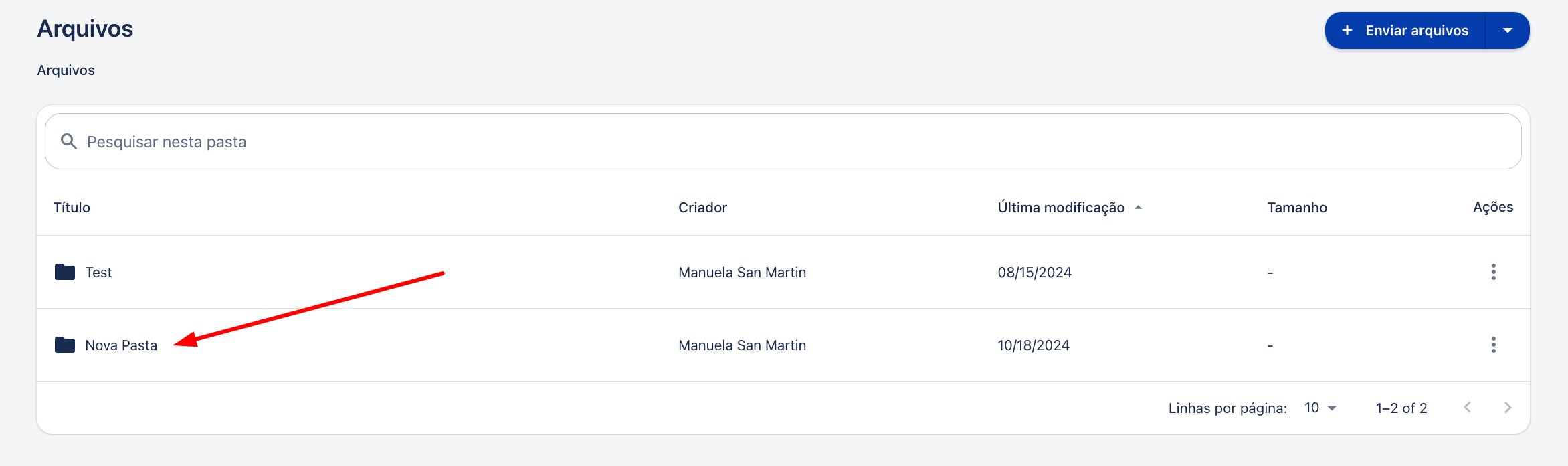Click the Enviar arquivos button
This screenshot has width=1568, height=466.
click(1405, 31)
